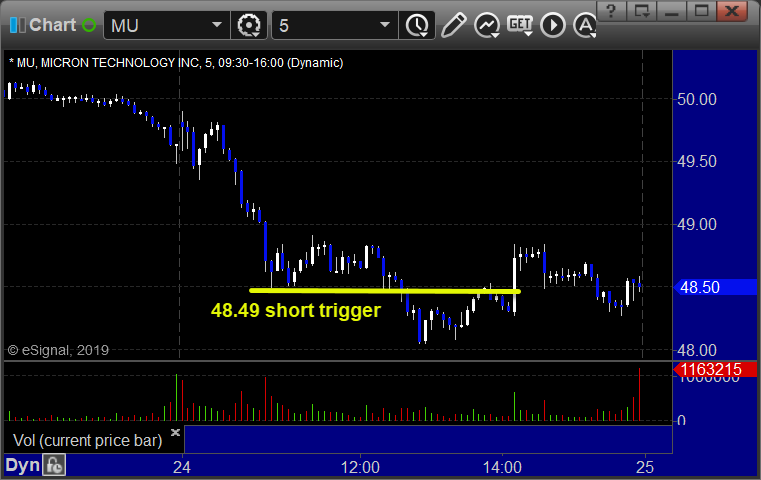The image size is (761, 480).
Task: Click the lock scaling icon
Action: 54,465
